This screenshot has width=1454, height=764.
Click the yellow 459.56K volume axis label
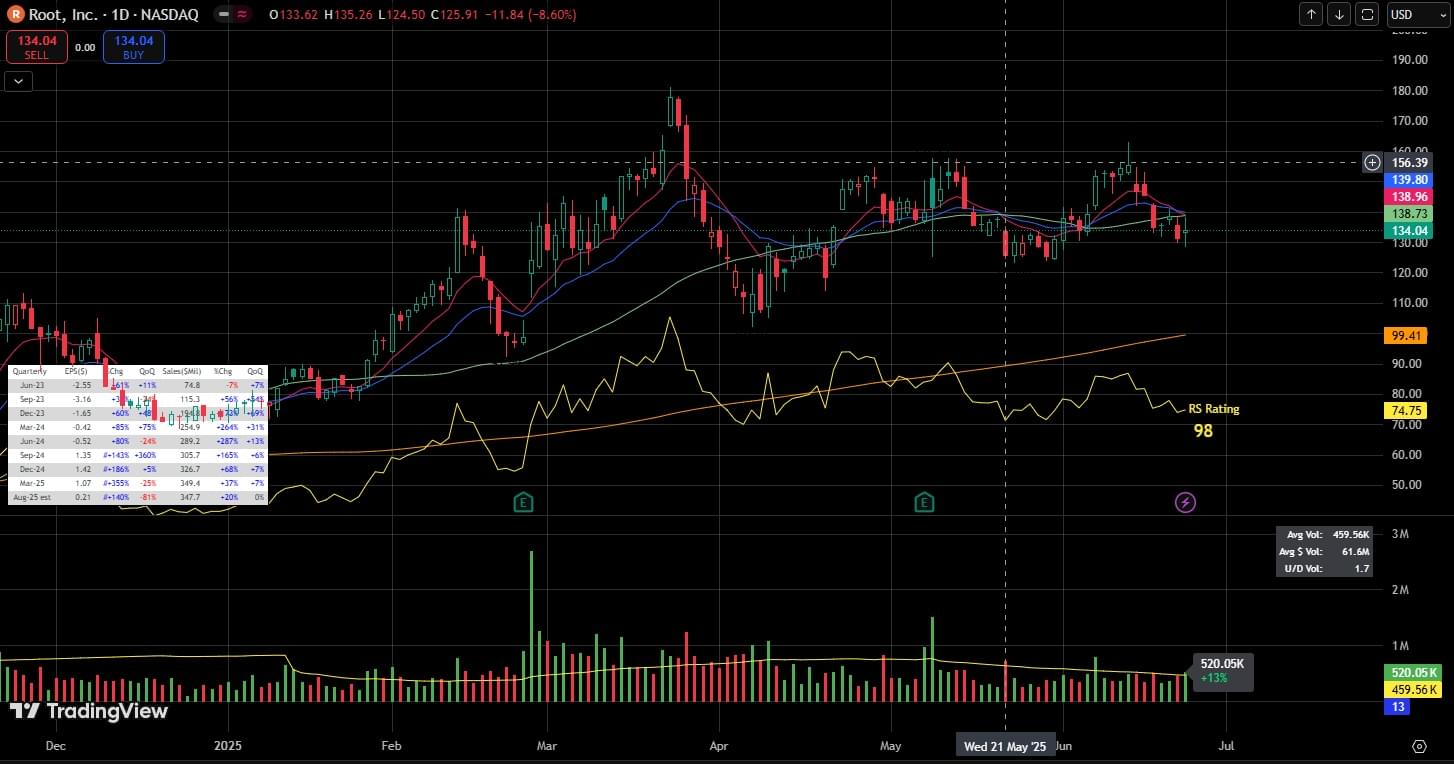[1411, 690]
